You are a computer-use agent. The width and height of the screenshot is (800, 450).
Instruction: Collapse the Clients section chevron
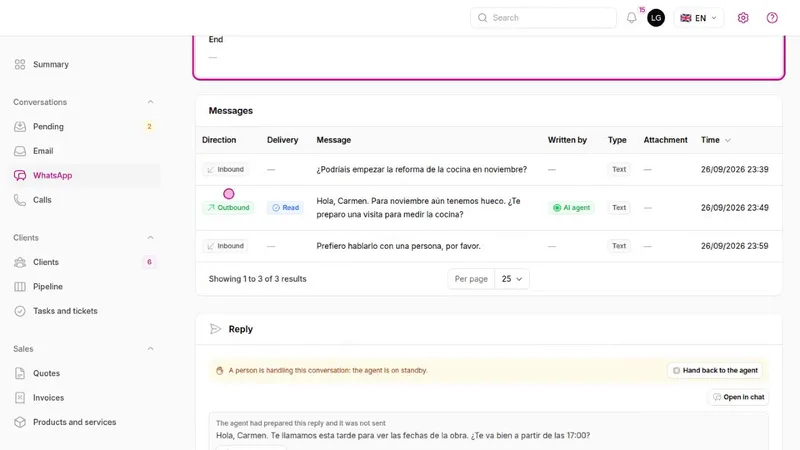[x=151, y=238]
